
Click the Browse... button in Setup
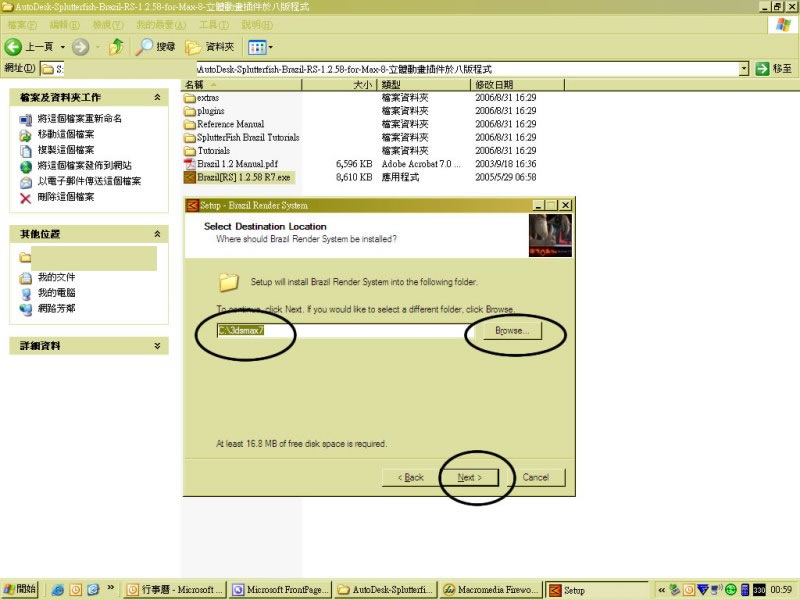[x=512, y=331]
